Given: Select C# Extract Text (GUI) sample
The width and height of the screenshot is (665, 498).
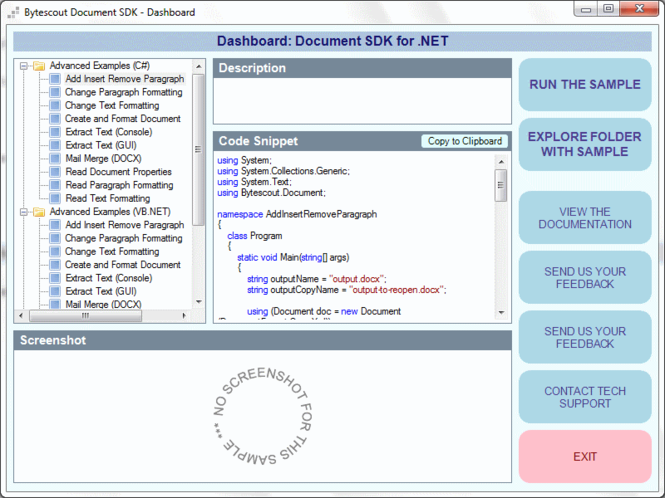Looking at the screenshot, I should (101, 145).
